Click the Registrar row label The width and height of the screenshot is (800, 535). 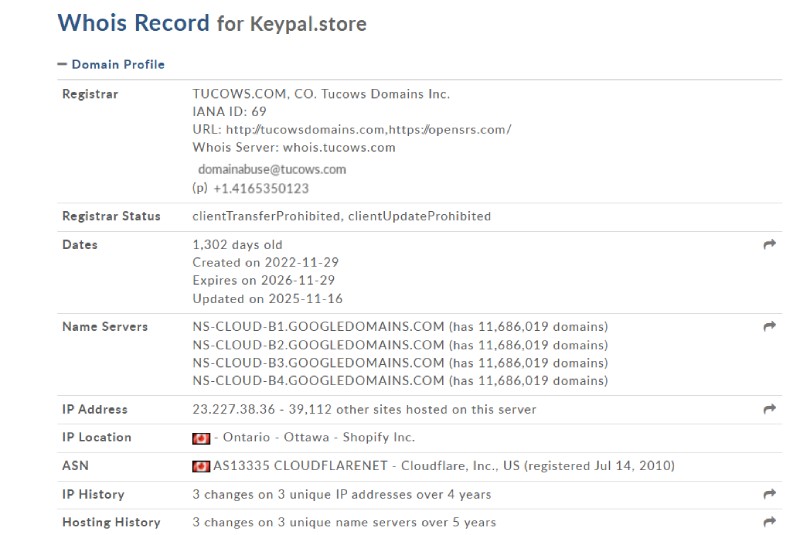pos(90,94)
